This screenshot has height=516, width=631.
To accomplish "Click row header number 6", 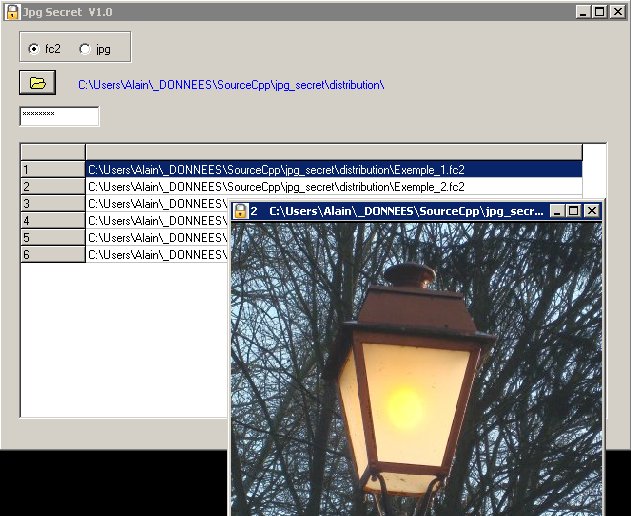I will tap(53, 254).
